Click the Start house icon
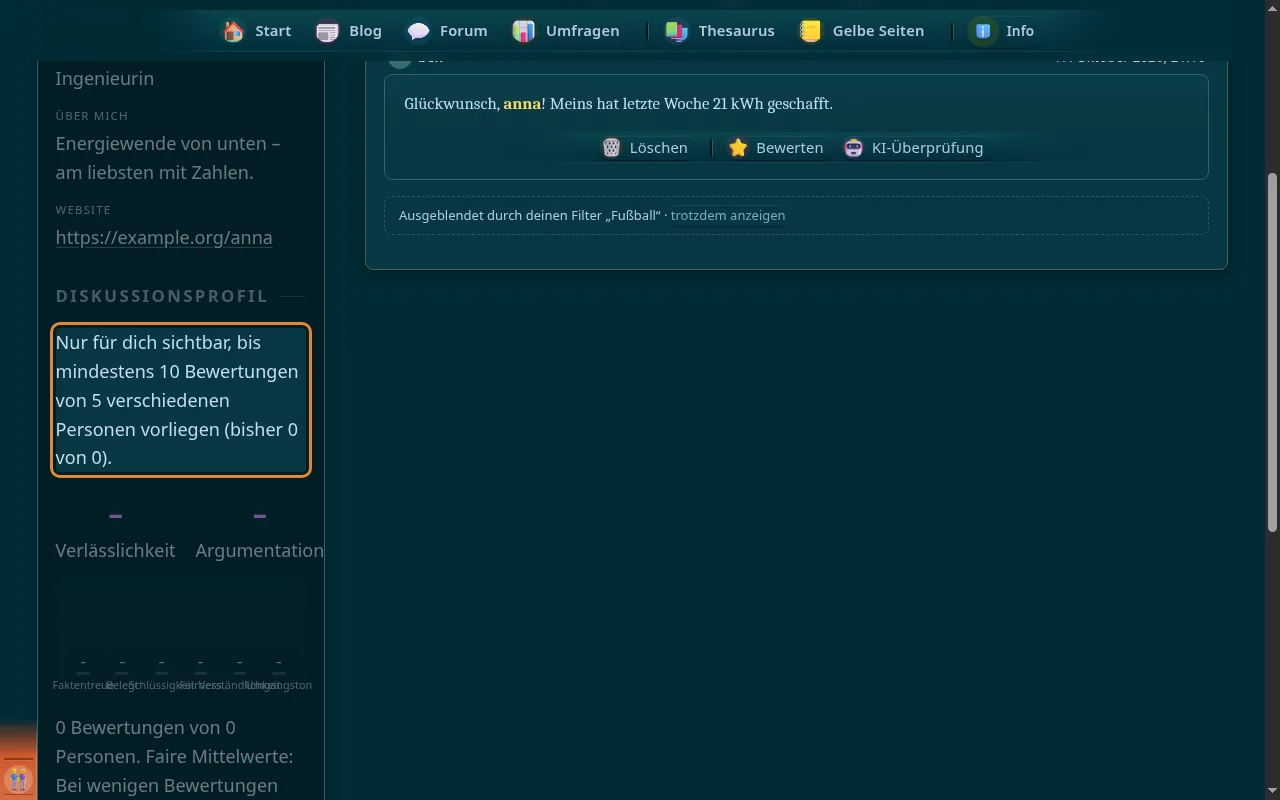This screenshot has width=1280, height=800. pos(234,31)
